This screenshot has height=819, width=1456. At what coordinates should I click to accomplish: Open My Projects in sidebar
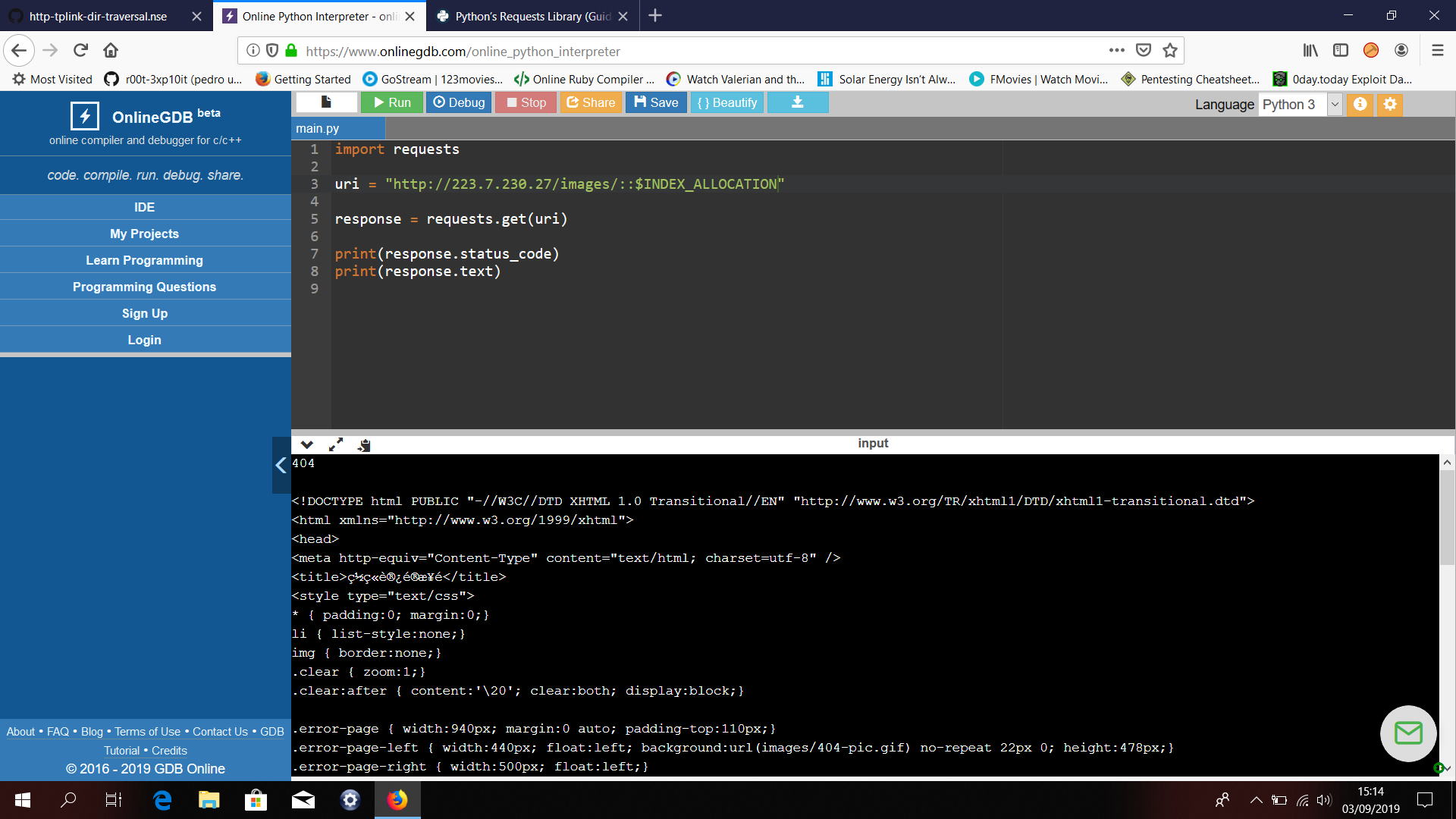pos(144,234)
